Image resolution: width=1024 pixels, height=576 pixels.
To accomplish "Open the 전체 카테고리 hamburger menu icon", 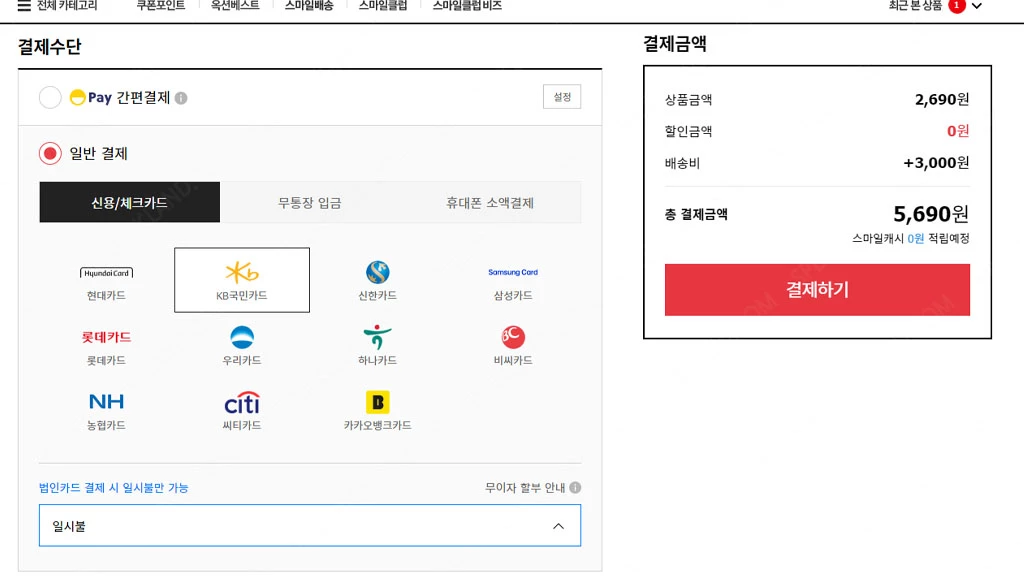I will pyautogui.click(x=24, y=6).
